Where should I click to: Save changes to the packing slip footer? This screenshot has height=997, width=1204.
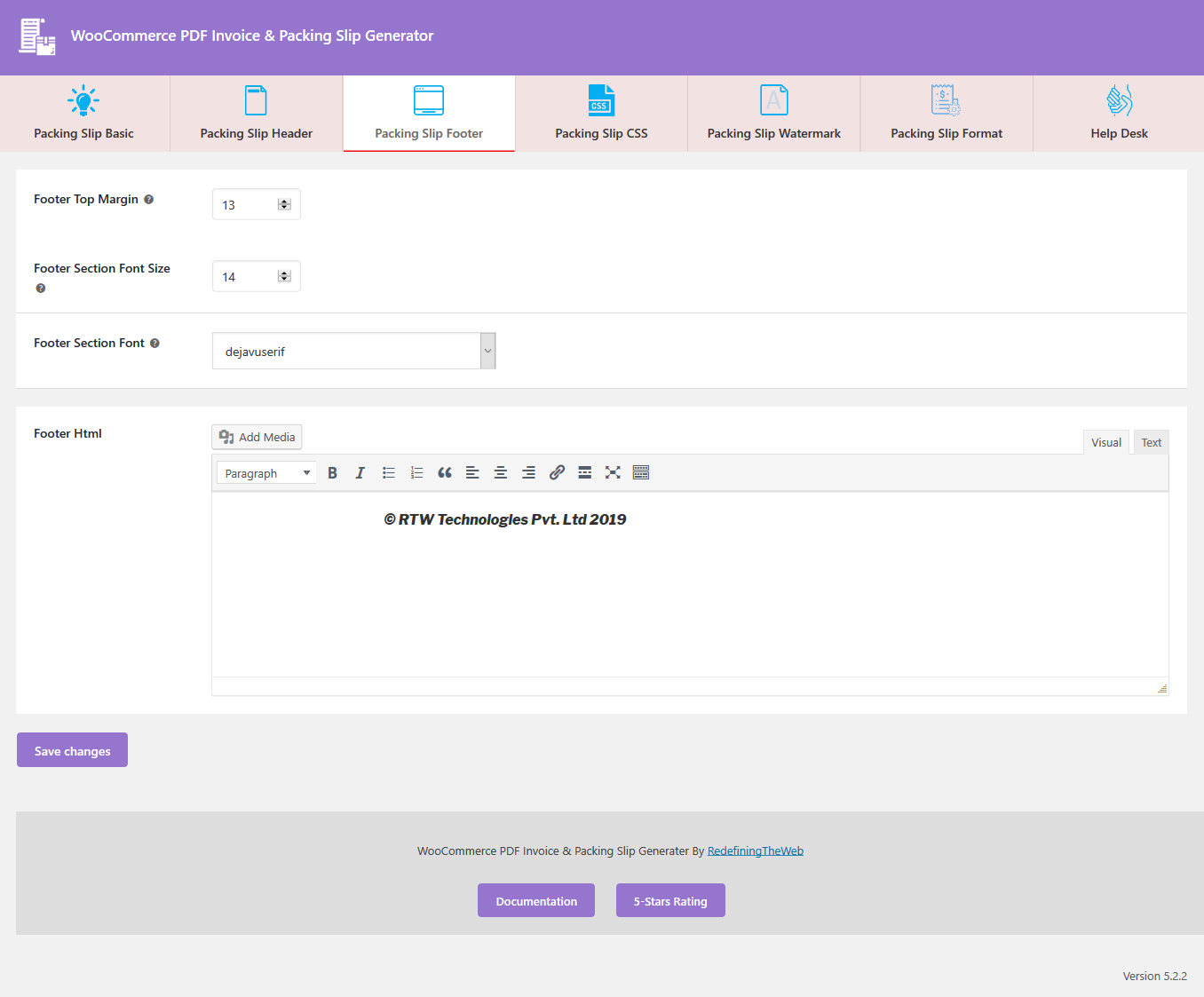(71, 749)
